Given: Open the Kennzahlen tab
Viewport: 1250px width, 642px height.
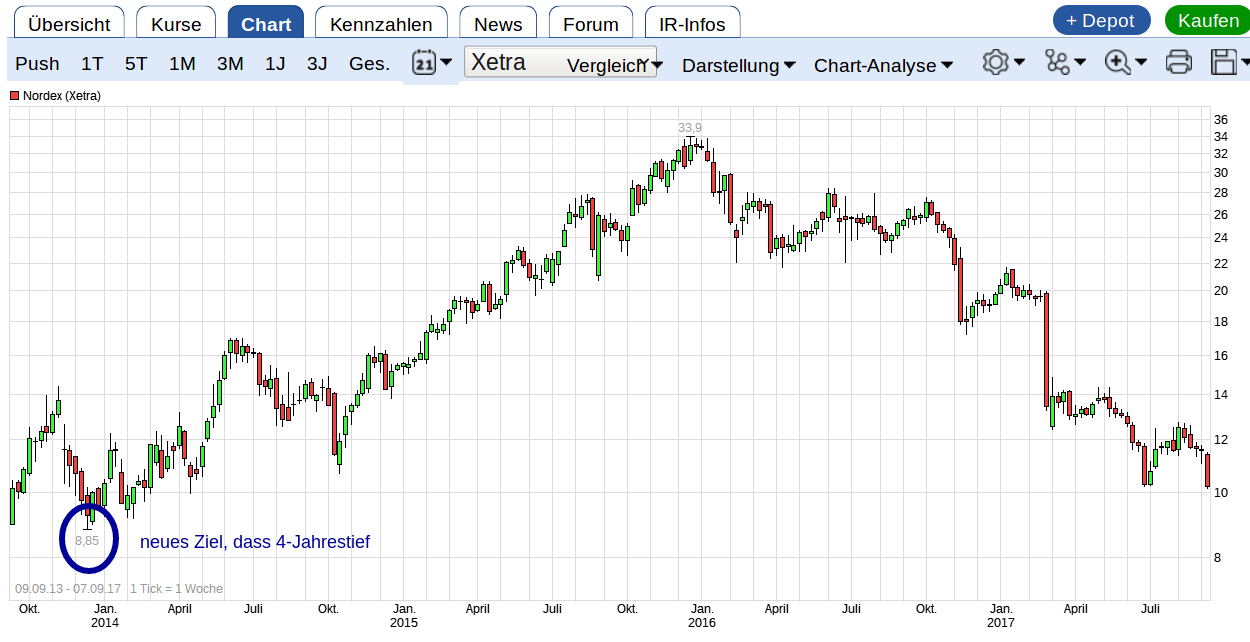Looking at the screenshot, I should tap(381, 23).
